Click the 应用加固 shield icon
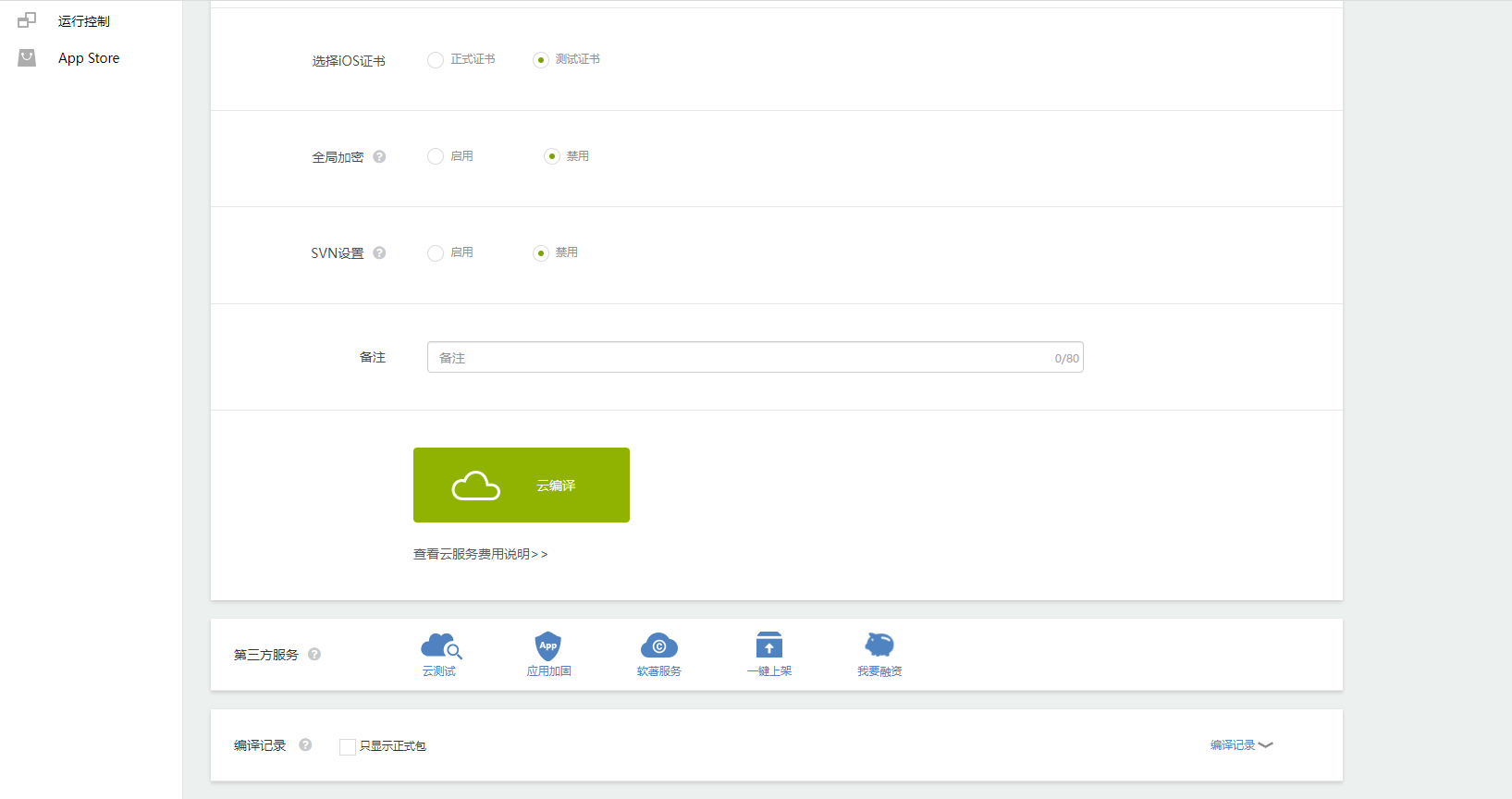The image size is (1512, 799). (x=548, y=645)
